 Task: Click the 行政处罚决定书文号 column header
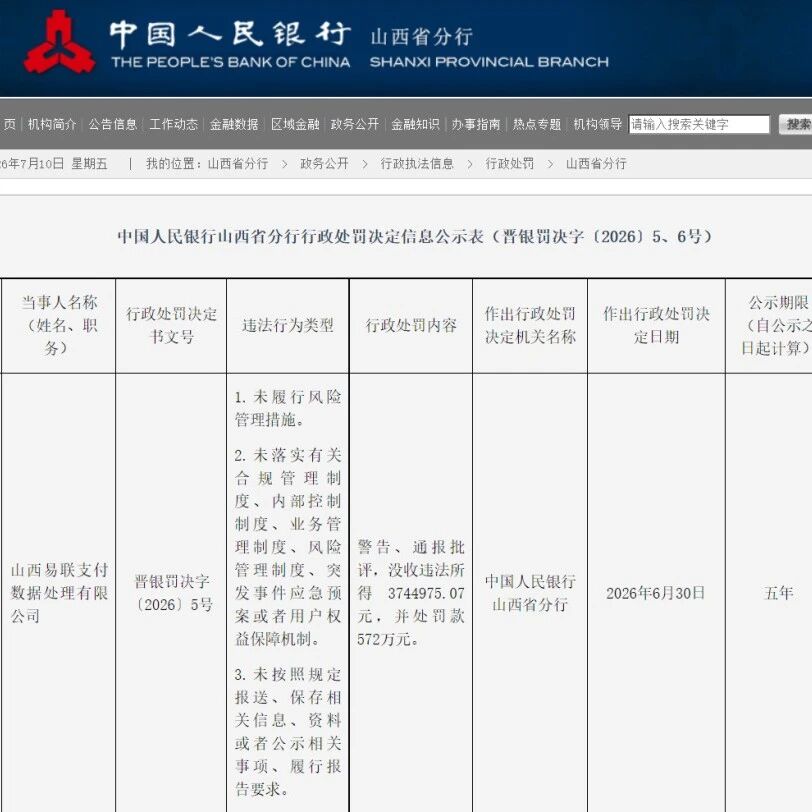pos(171,325)
